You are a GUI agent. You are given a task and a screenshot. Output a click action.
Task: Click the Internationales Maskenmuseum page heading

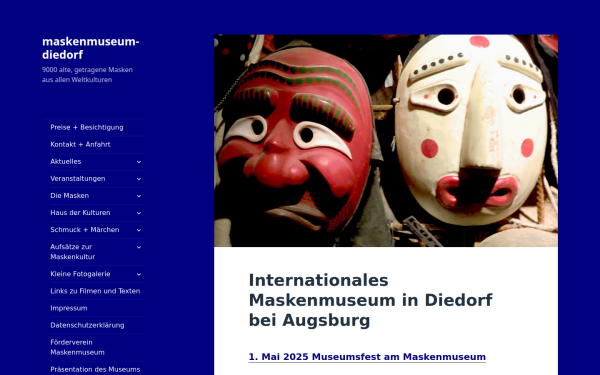point(370,300)
